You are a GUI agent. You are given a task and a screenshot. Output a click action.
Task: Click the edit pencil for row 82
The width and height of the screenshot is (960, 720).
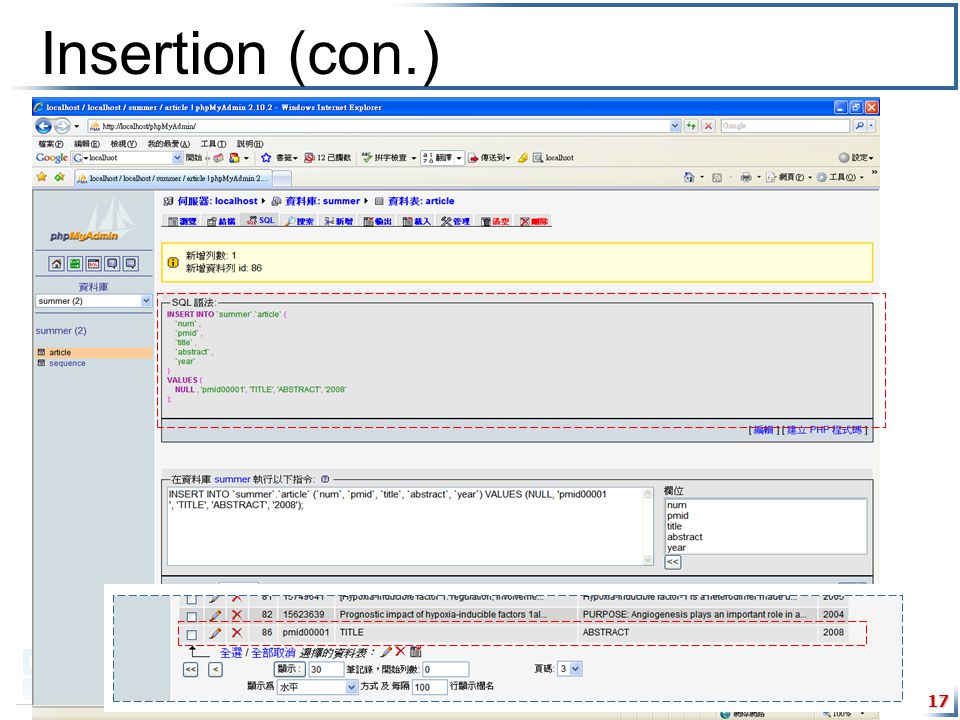pos(215,615)
